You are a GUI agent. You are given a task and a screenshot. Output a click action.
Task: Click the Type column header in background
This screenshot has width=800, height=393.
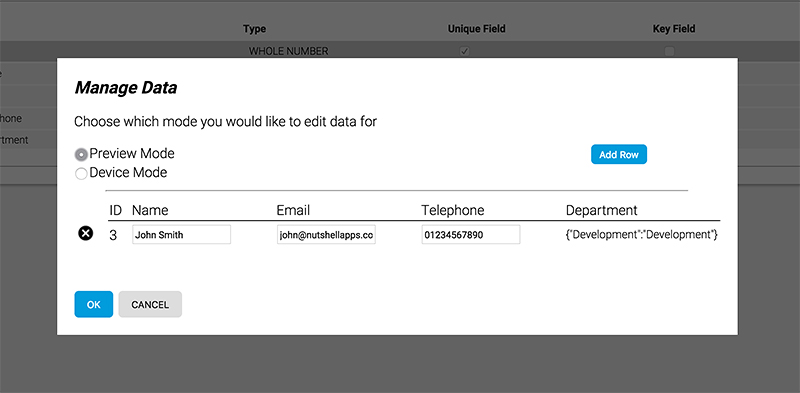pos(255,29)
